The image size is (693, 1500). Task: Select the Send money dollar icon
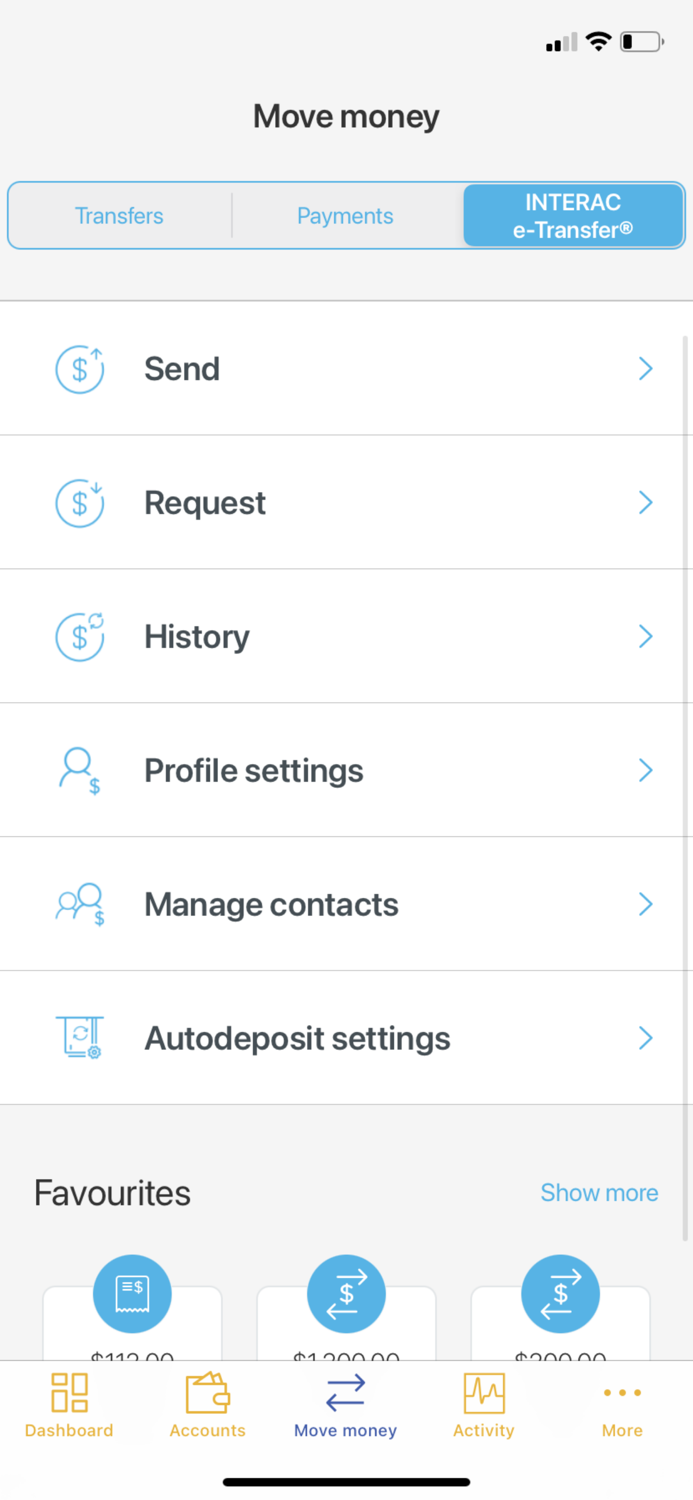[80, 368]
